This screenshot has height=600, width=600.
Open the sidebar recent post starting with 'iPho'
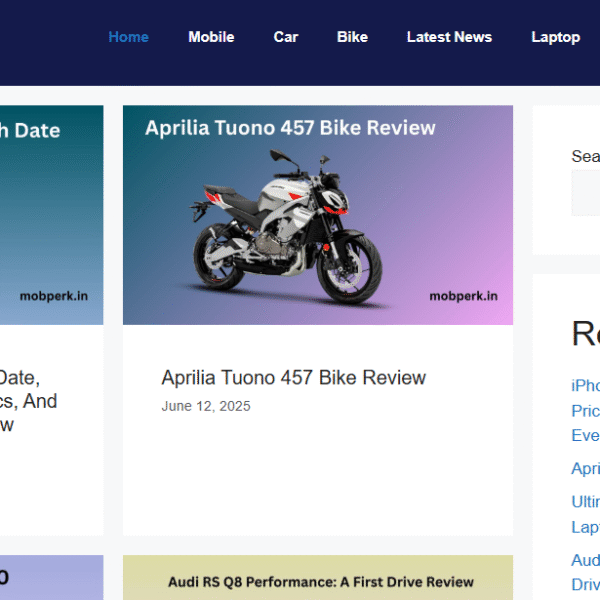(585, 410)
